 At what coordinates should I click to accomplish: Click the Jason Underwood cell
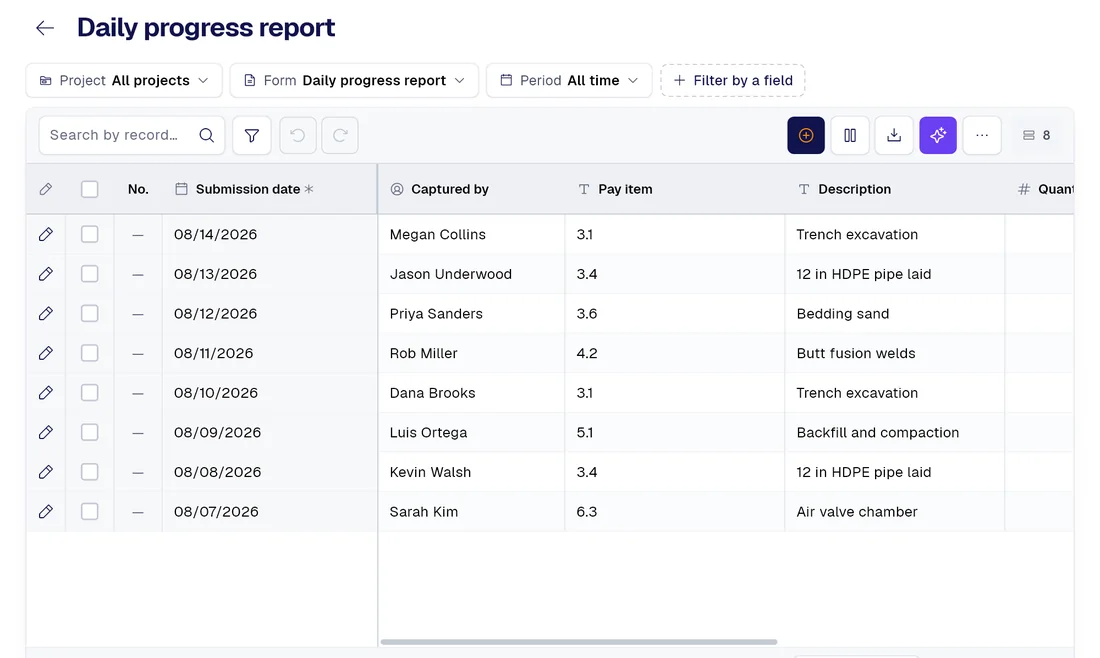[x=471, y=274]
